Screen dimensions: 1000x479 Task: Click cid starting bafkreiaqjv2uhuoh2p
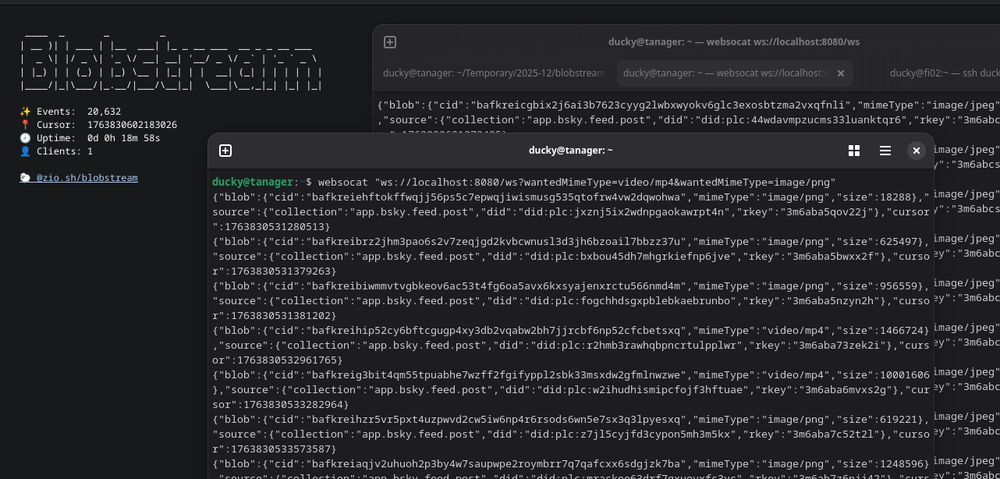tap(498, 464)
